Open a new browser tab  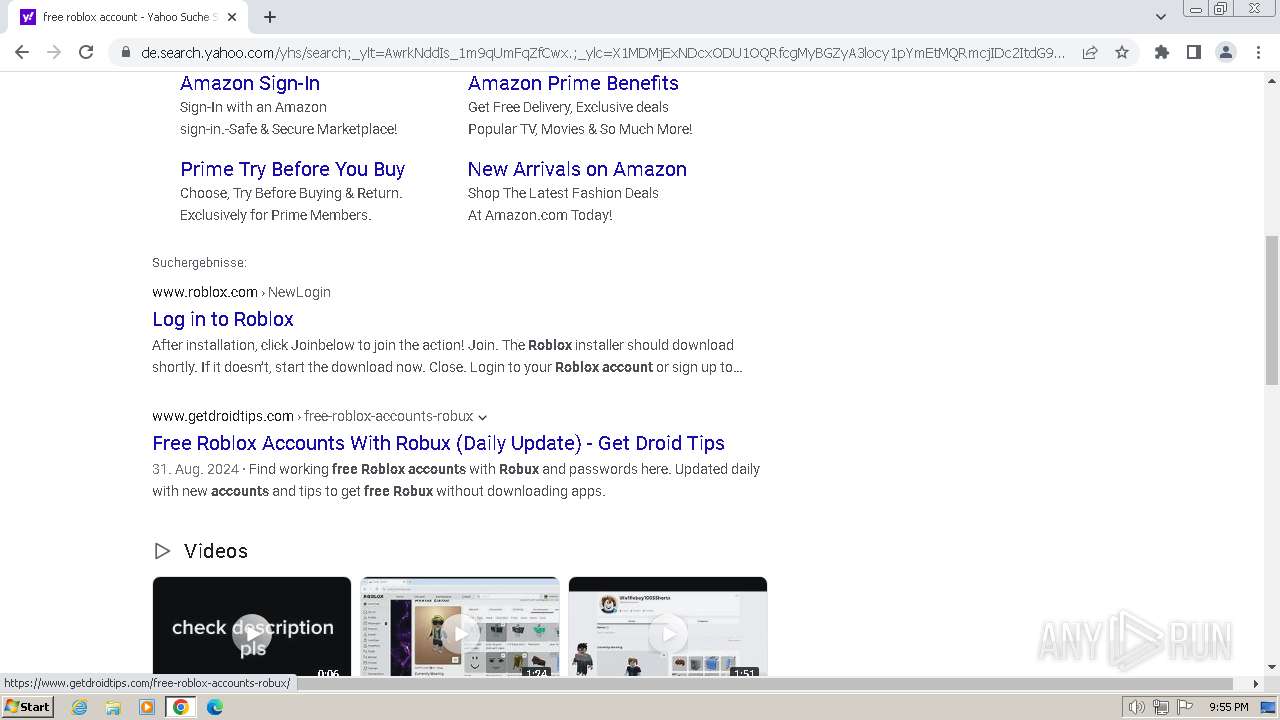click(x=270, y=17)
